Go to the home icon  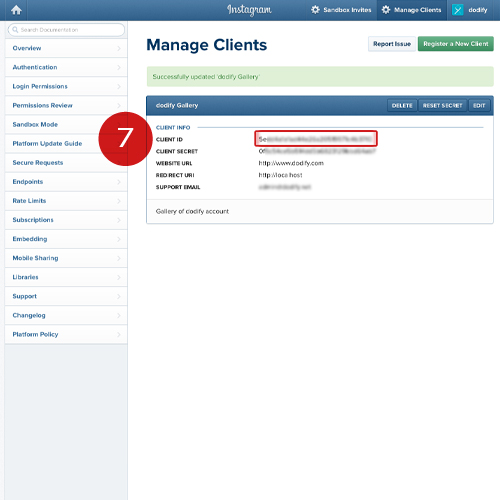[x=16, y=10]
